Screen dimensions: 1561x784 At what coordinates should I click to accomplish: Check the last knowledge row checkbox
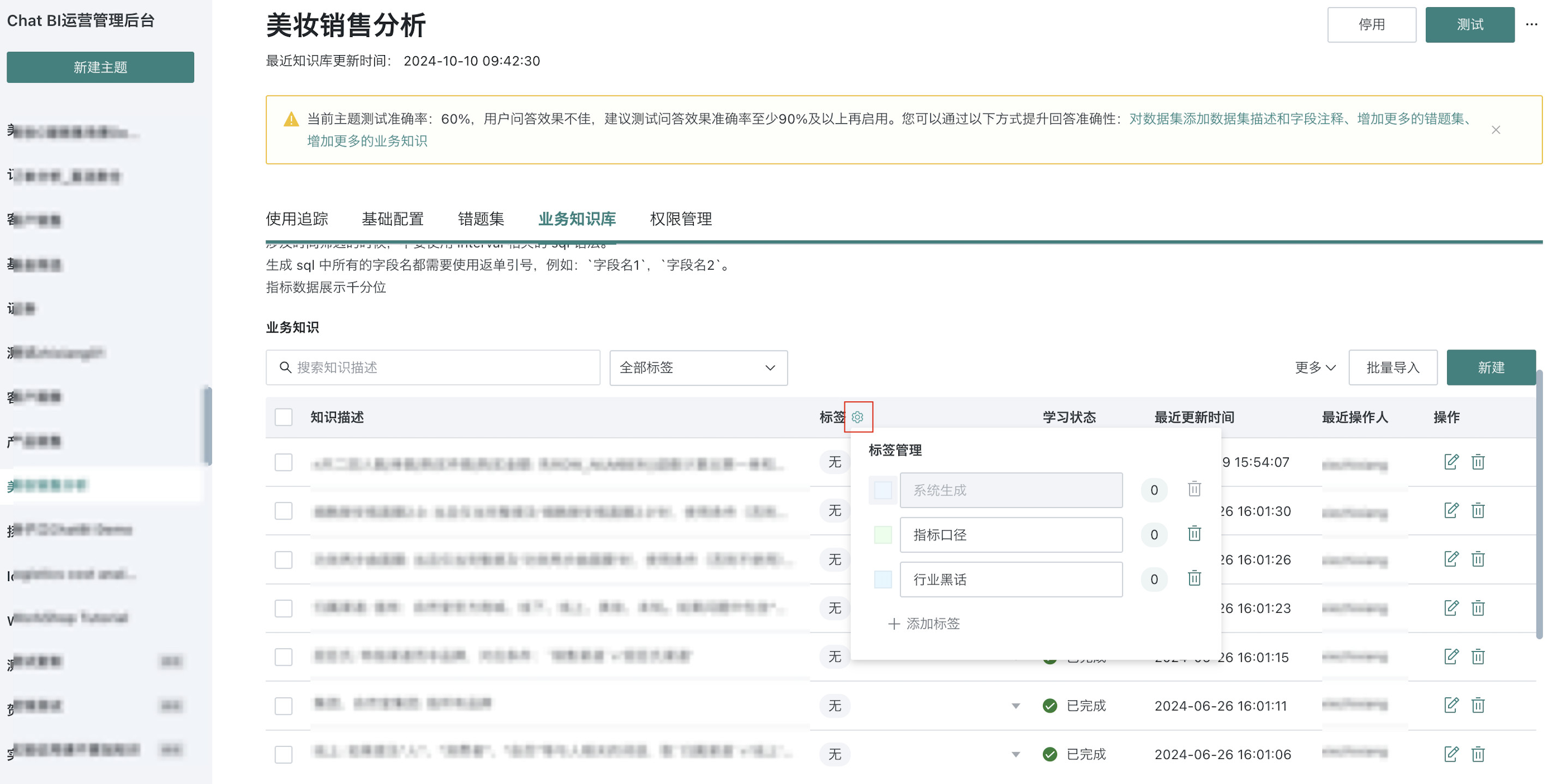click(x=284, y=755)
